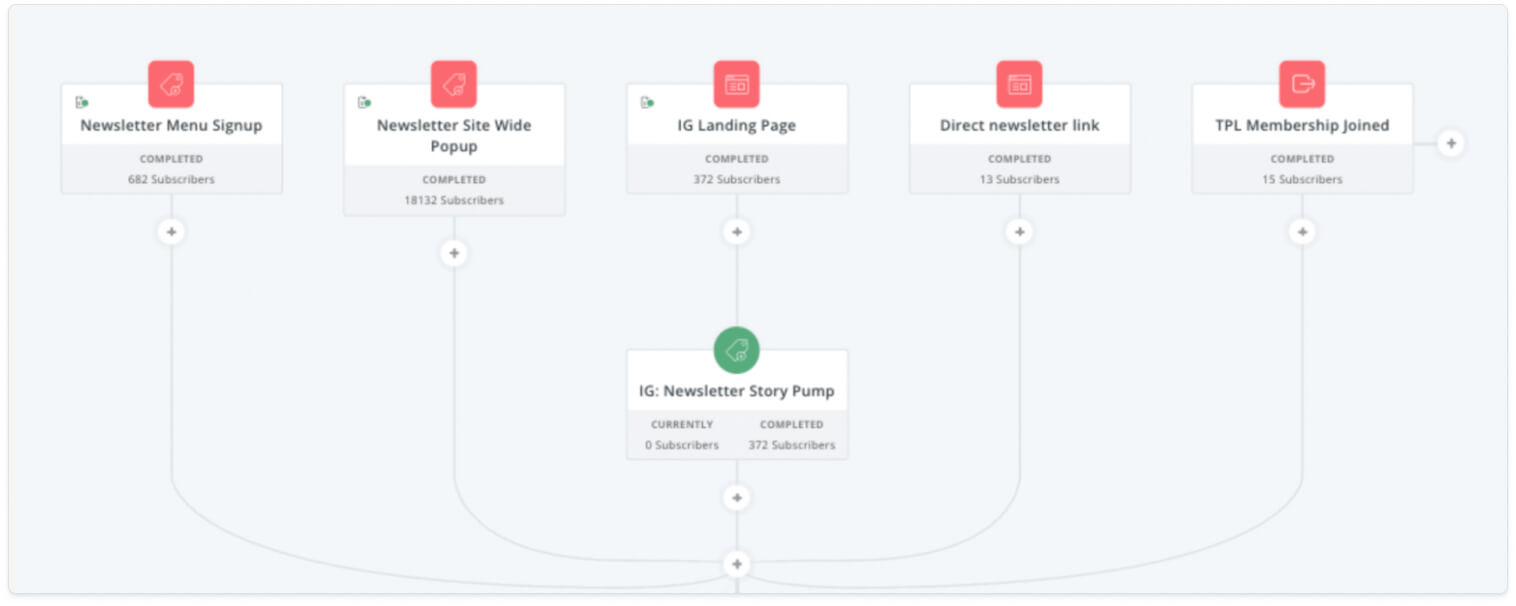Add a step below Newsletter Site Wide Popup
Image resolution: width=1516 pixels, height=606 pixels.
point(454,253)
